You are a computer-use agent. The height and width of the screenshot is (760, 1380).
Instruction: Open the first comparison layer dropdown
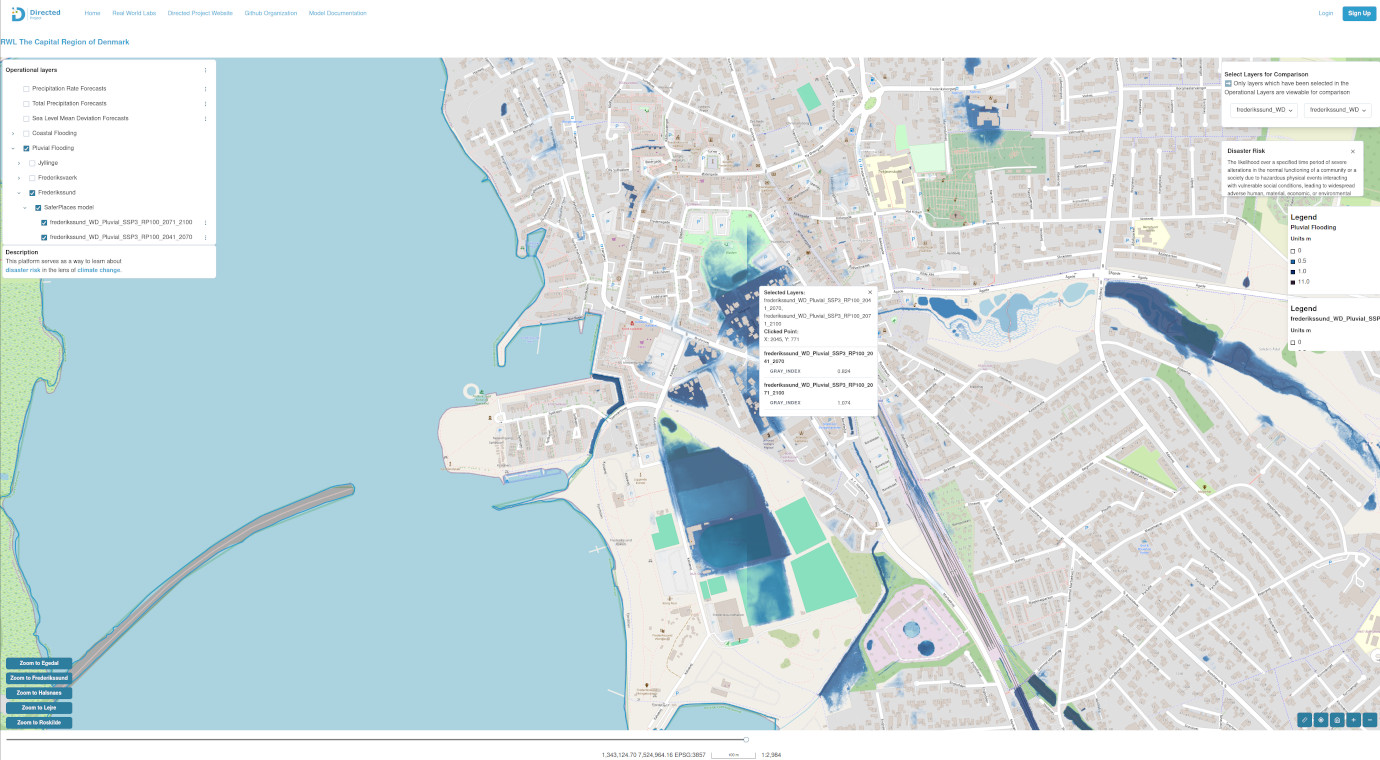tap(1263, 110)
